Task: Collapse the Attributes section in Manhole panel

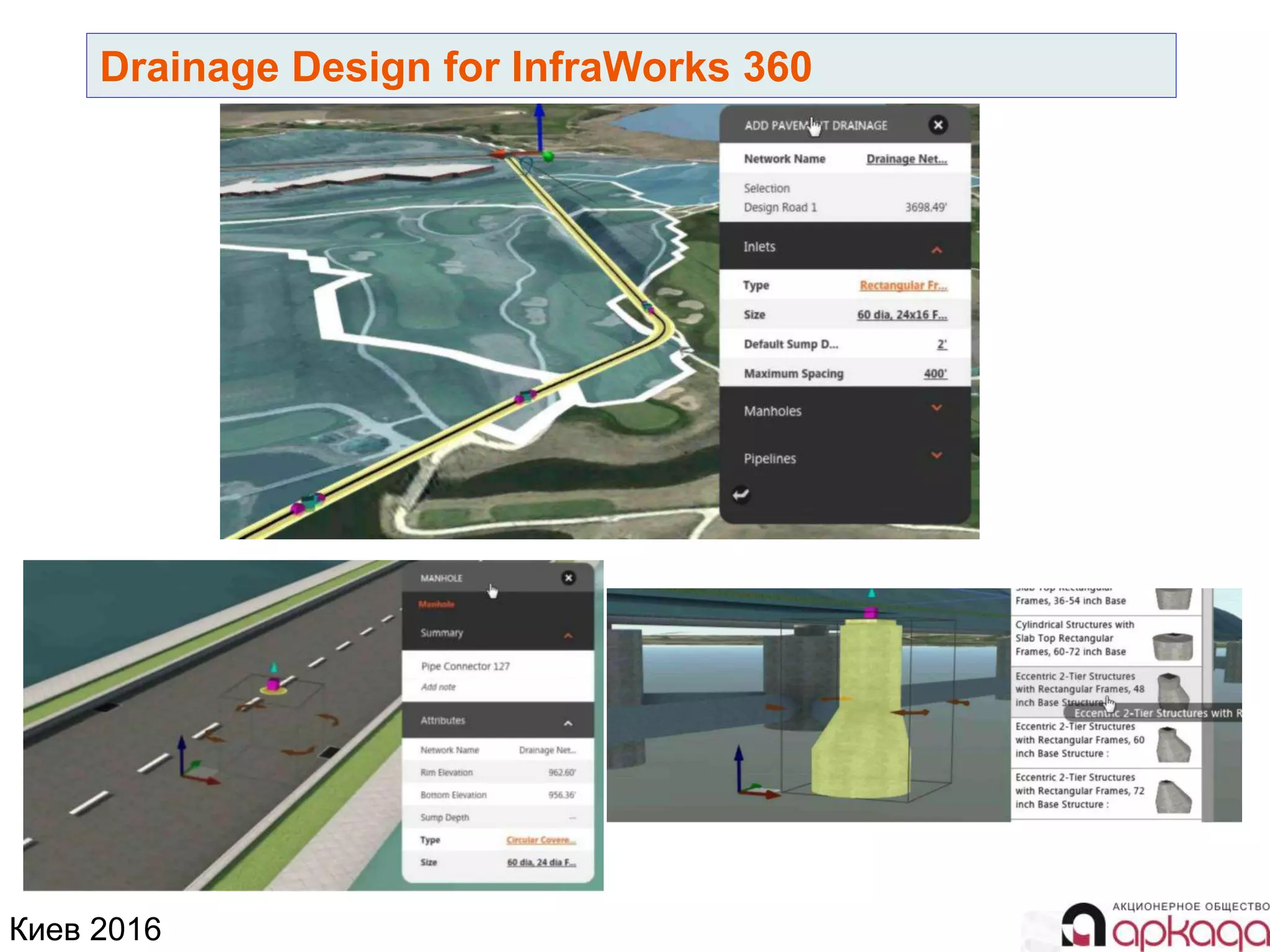Action: tap(568, 723)
